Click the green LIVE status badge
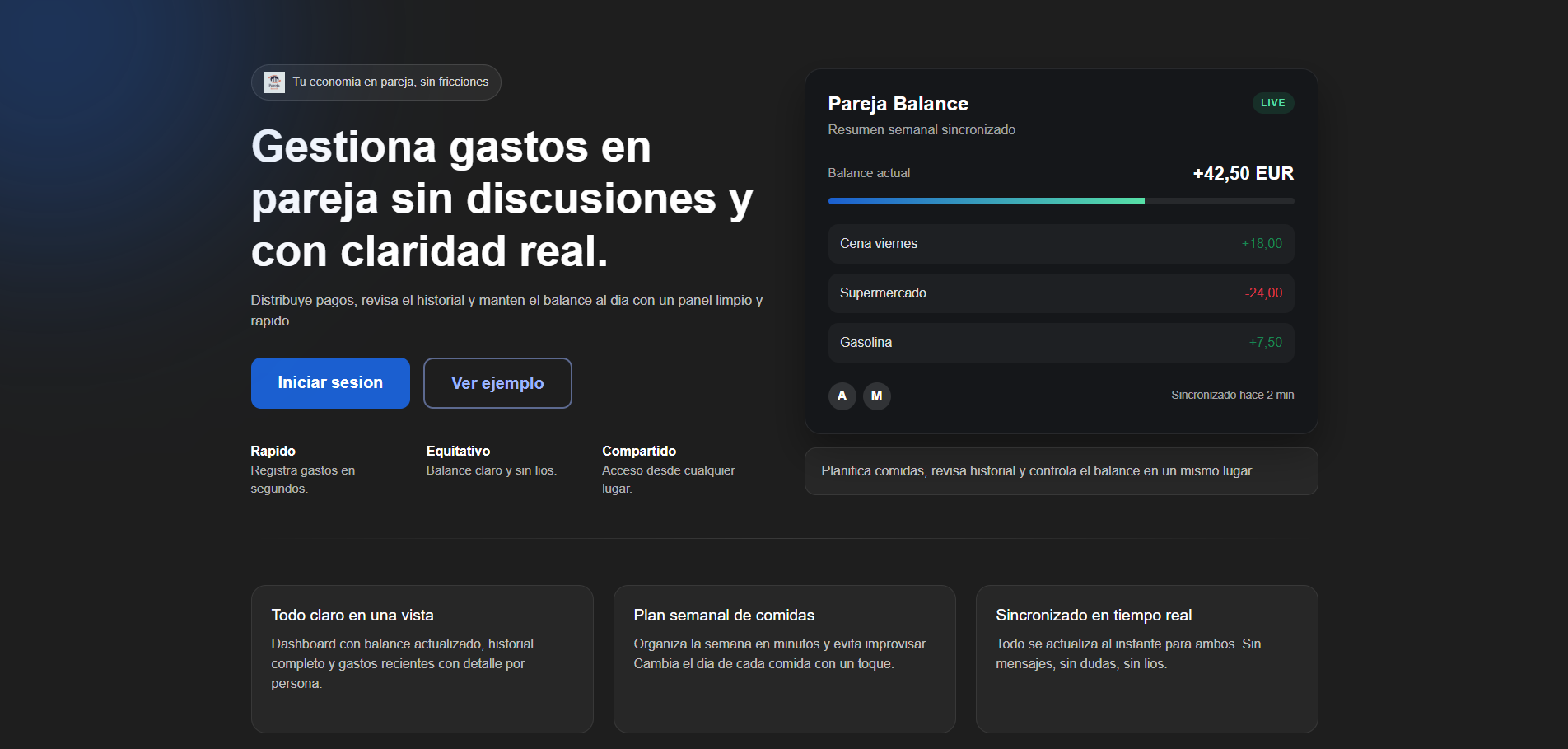Screen dimensions: 1568x749 [1272, 103]
